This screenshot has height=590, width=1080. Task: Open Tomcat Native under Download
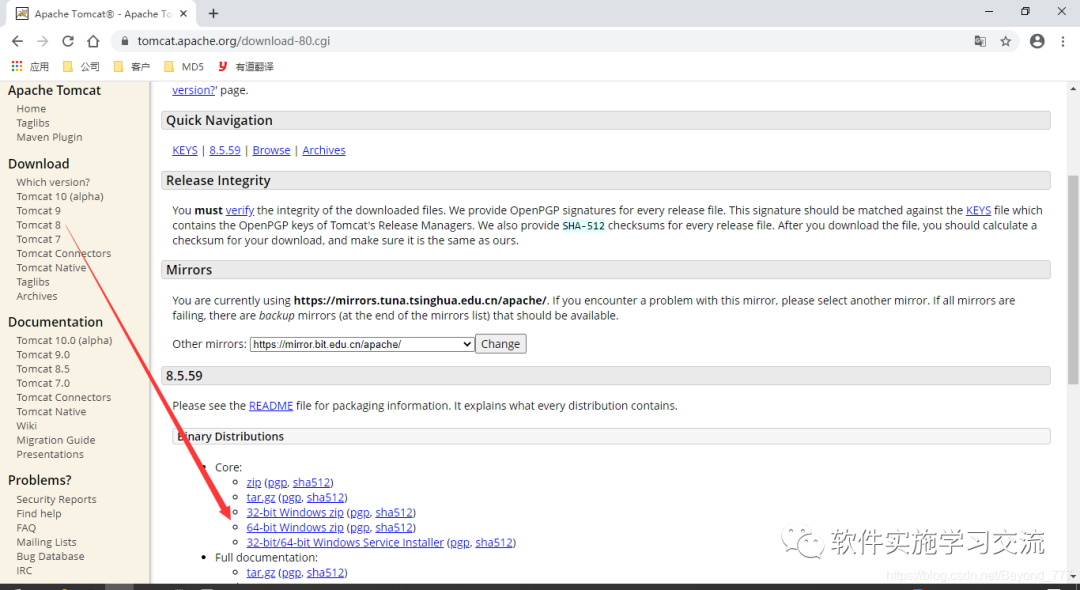(51, 268)
